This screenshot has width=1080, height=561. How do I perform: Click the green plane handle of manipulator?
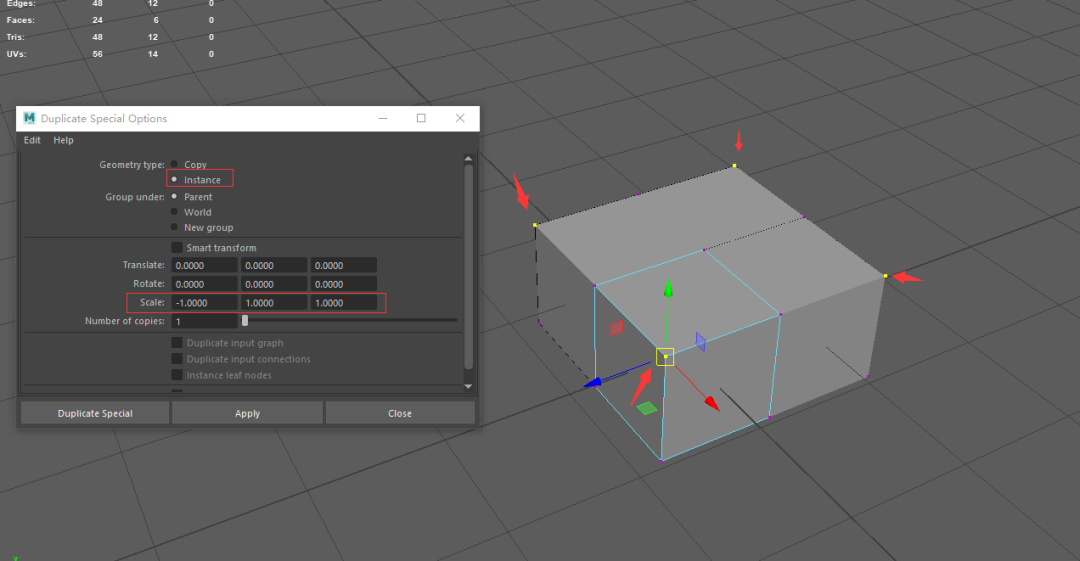[647, 408]
